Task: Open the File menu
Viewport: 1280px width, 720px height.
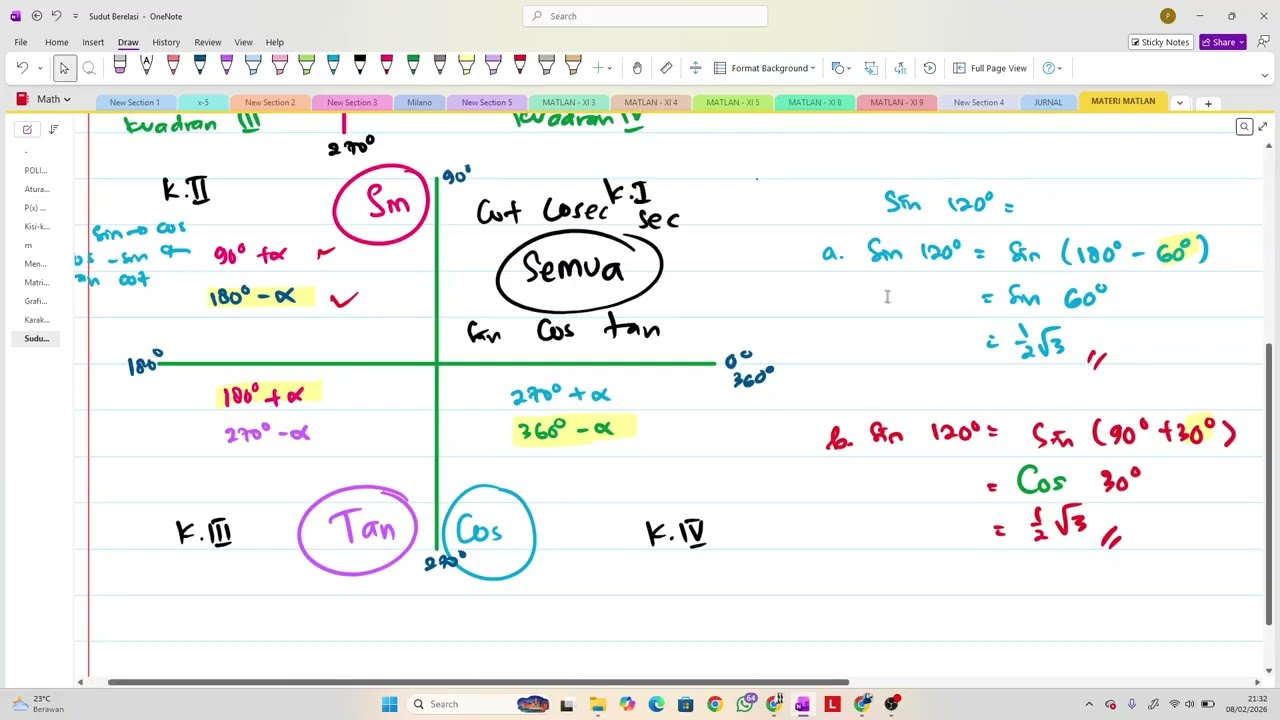Action: pos(20,42)
